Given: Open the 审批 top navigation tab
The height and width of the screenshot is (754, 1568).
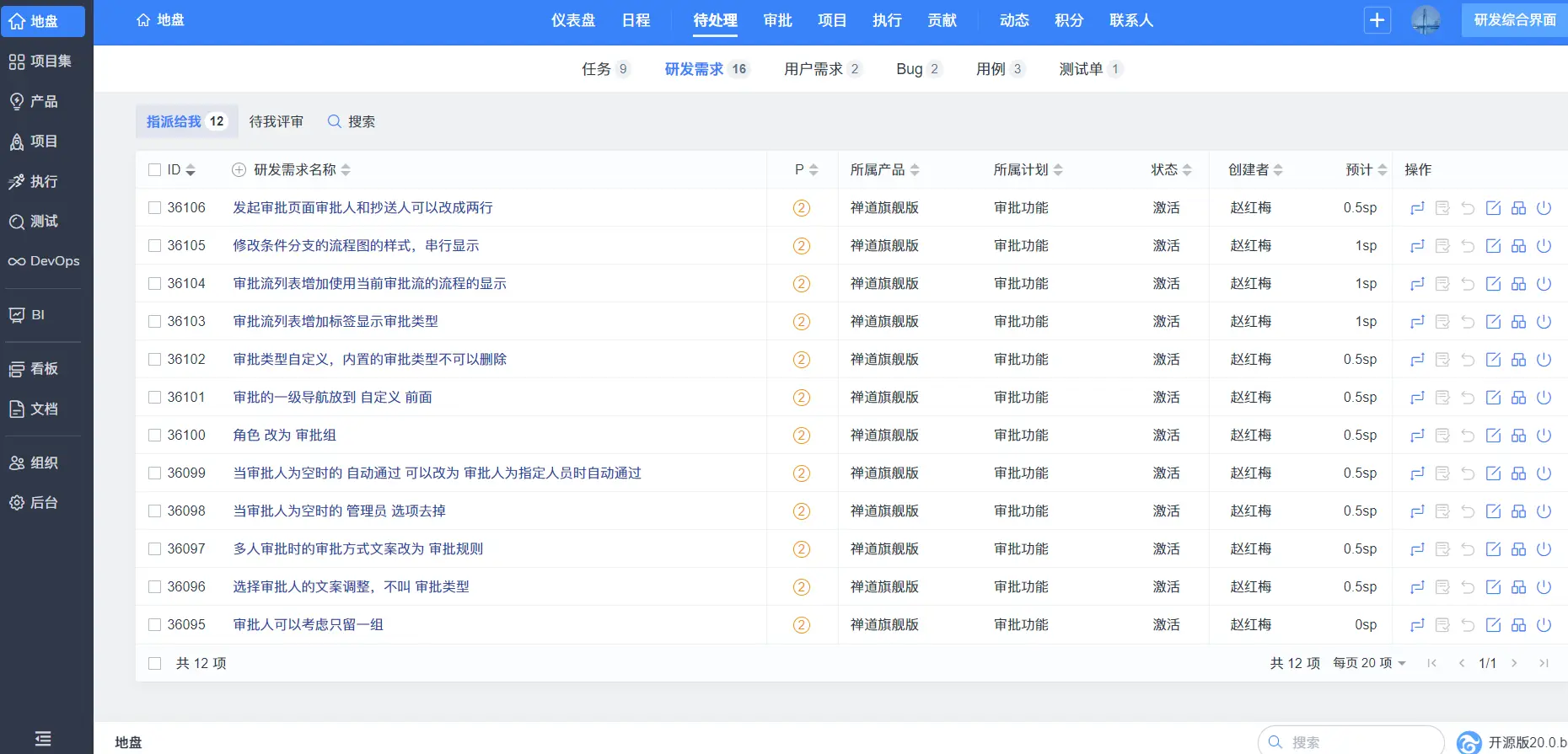Looking at the screenshot, I should 777,20.
